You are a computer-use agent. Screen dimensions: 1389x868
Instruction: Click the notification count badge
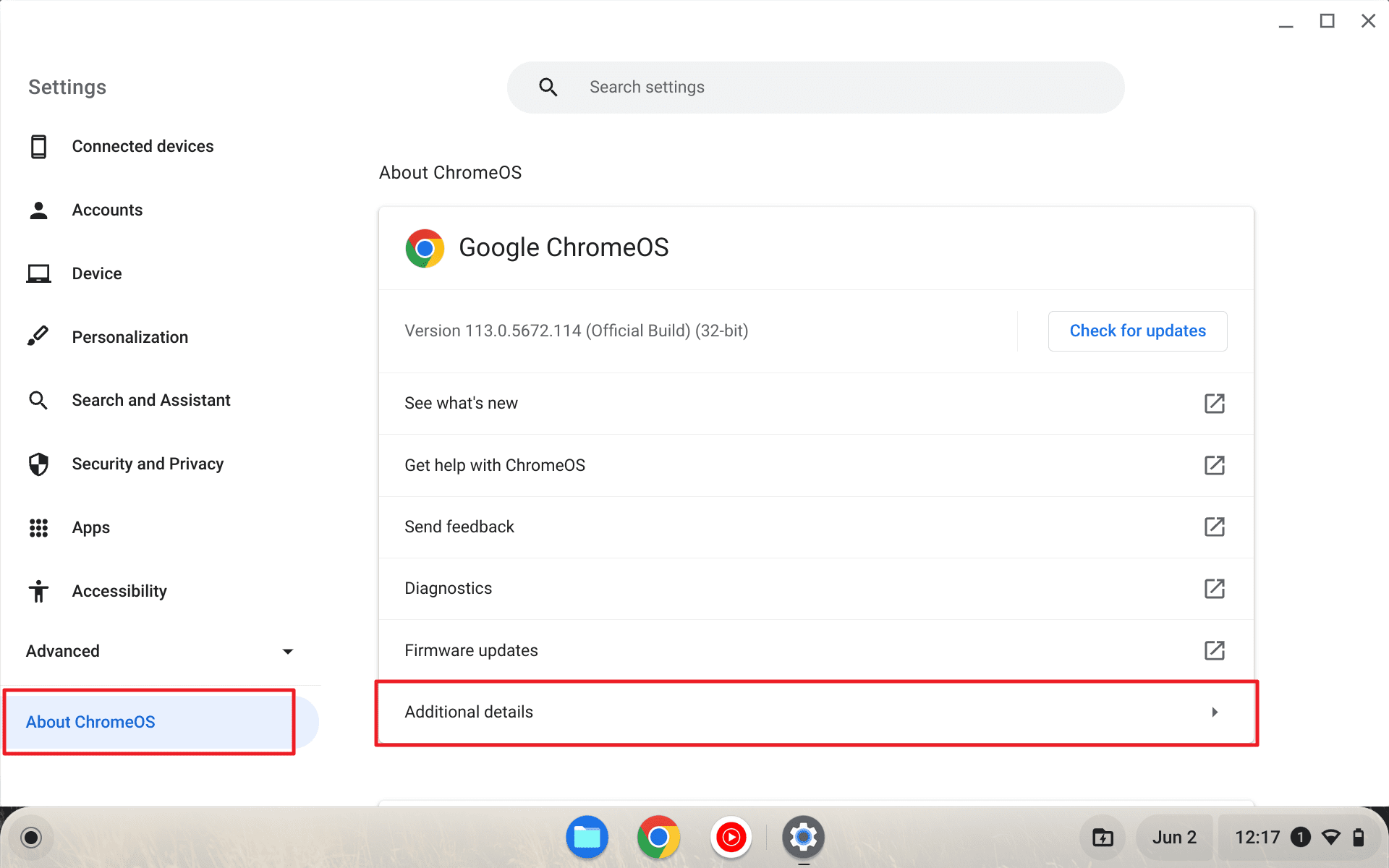(x=1301, y=838)
